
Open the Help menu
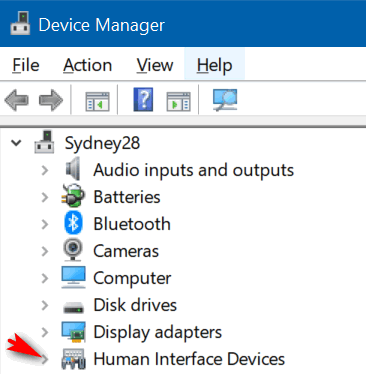tap(214, 65)
